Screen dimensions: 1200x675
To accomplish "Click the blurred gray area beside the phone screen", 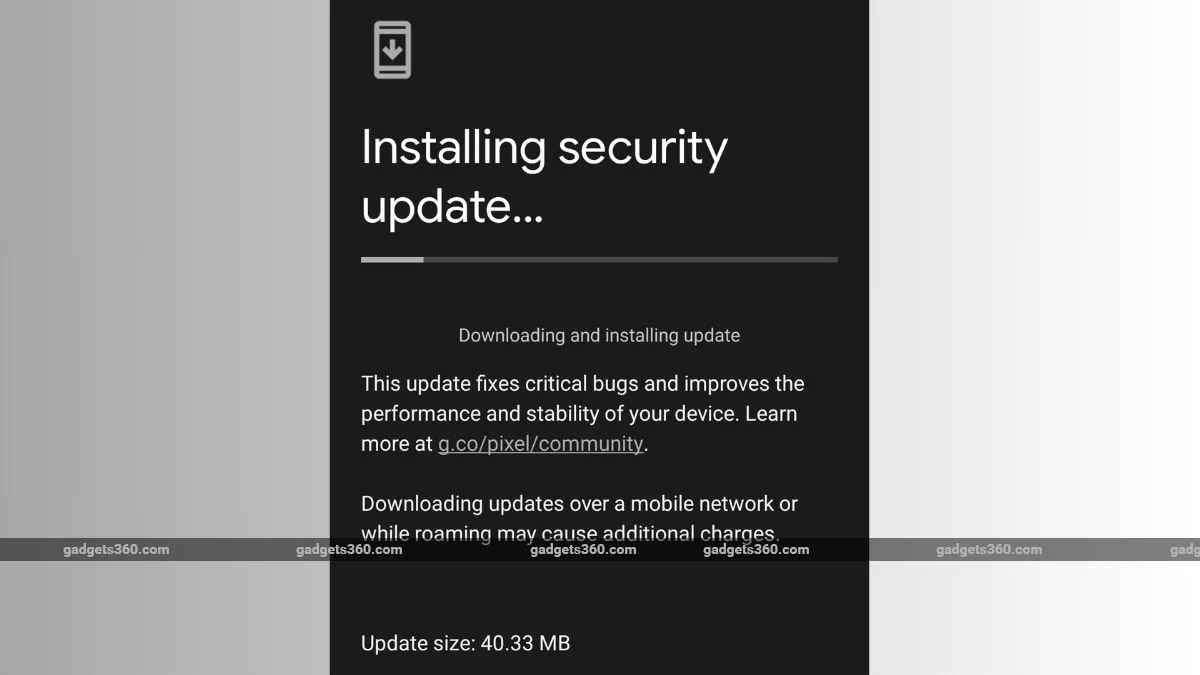I will pos(165,270).
